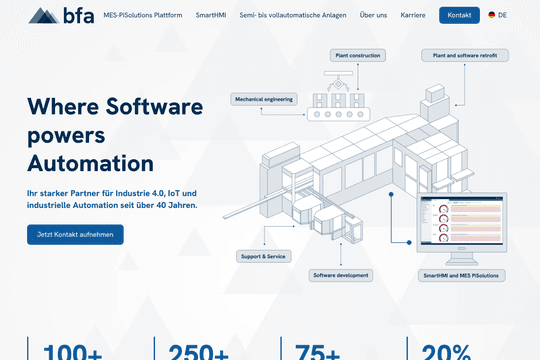Click the conveyor robot illustration icon
Screen dimensions: 540x360
(338, 96)
